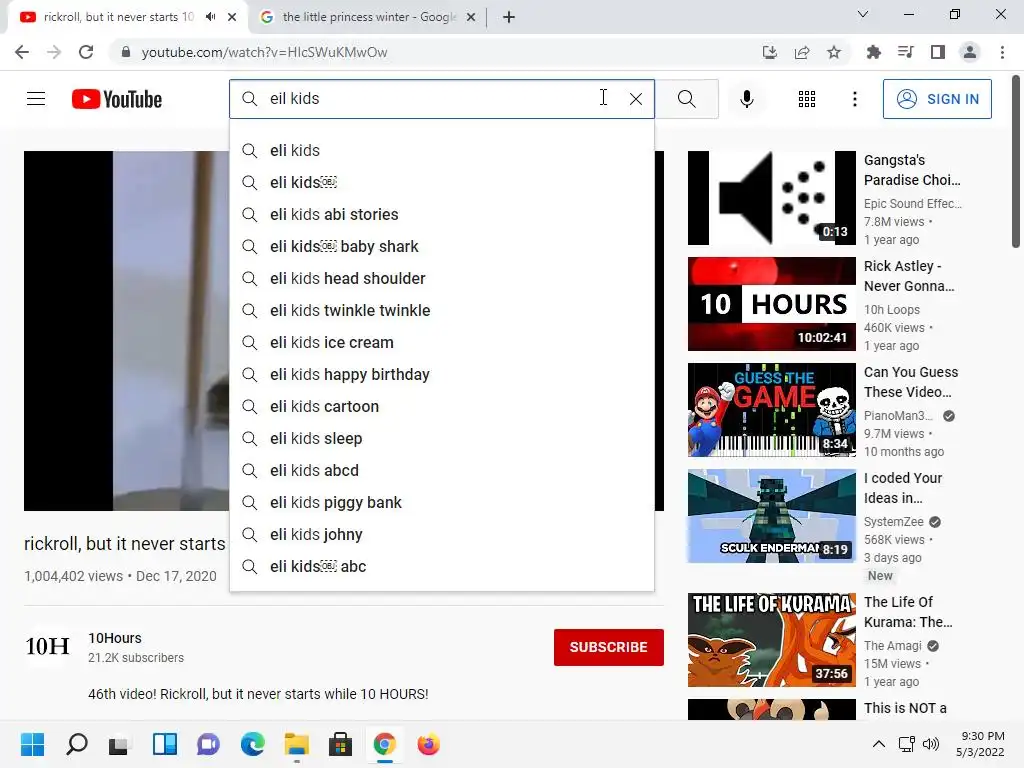Submit search with the magnifier button

click(x=686, y=99)
